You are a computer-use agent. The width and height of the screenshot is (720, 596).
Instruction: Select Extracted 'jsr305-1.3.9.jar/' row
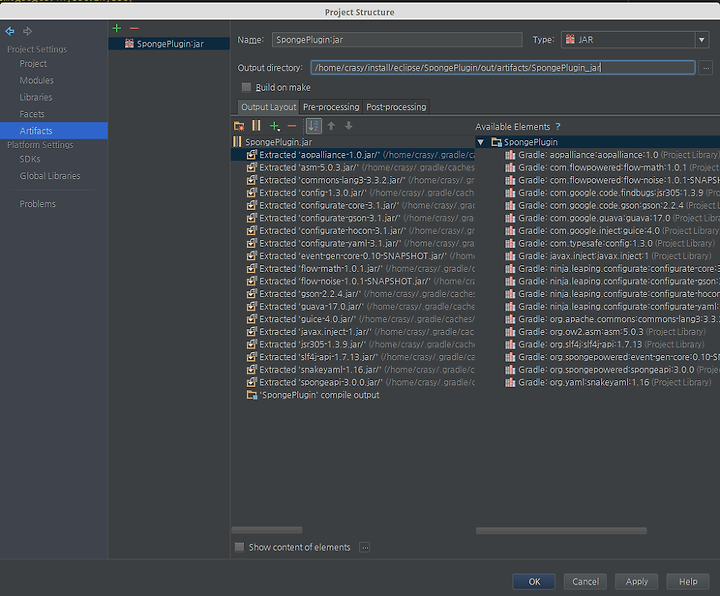(x=353, y=344)
